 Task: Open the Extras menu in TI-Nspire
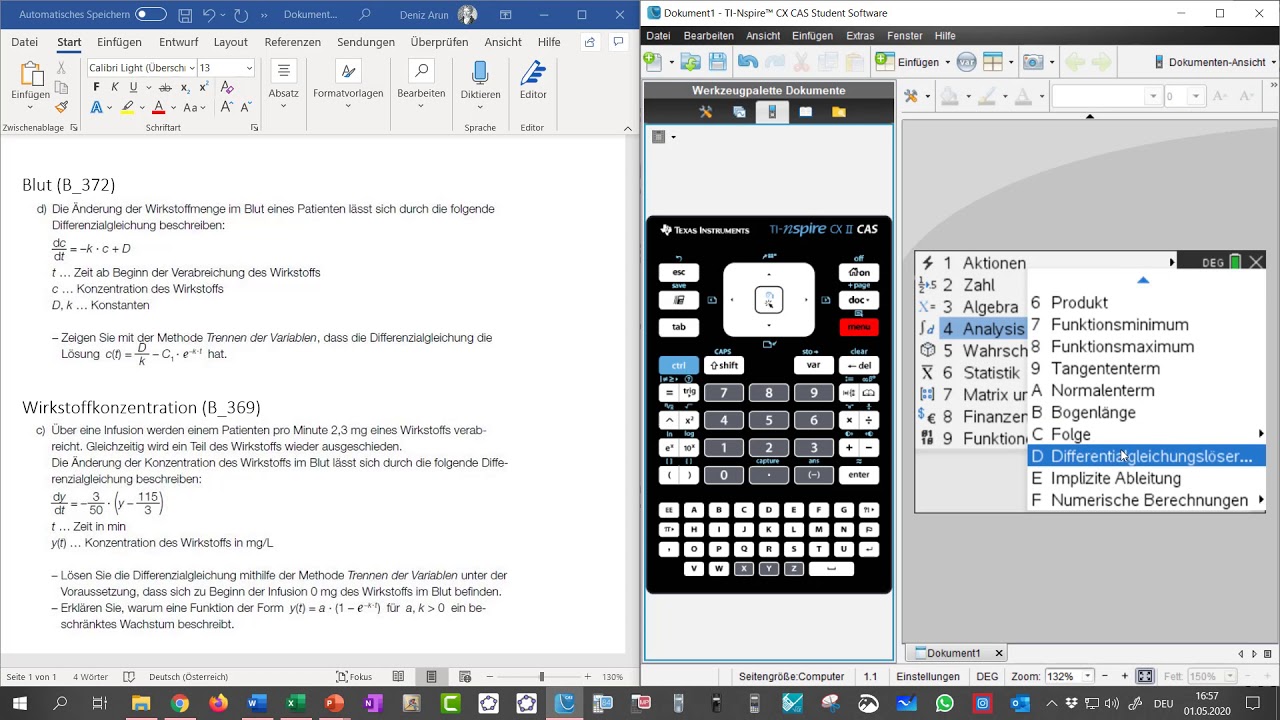(x=860, y=36)
